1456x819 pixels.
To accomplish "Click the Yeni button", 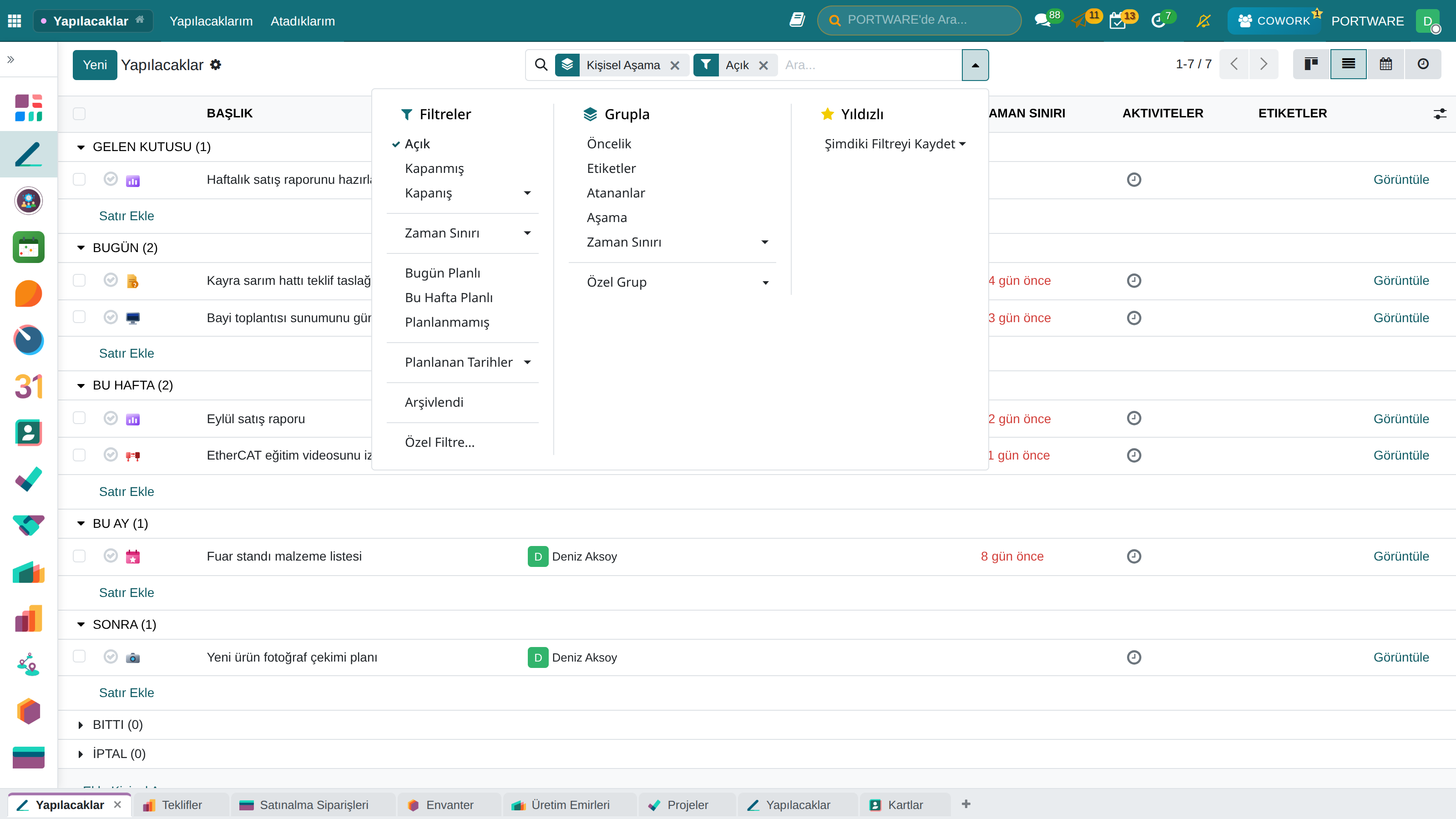I will point(94,65).
